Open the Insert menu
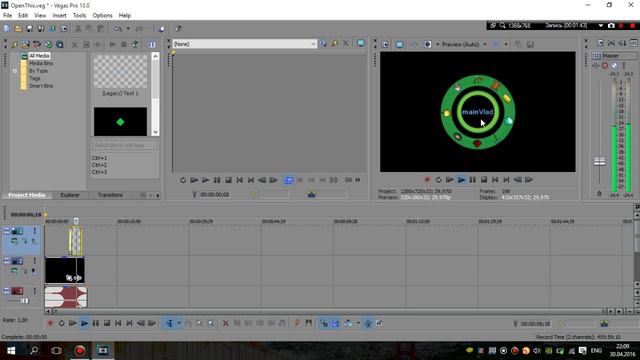 point(60,16)
